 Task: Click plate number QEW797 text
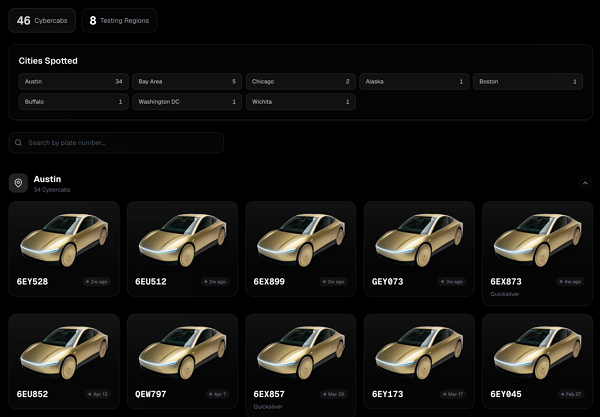tap(151, 394)
